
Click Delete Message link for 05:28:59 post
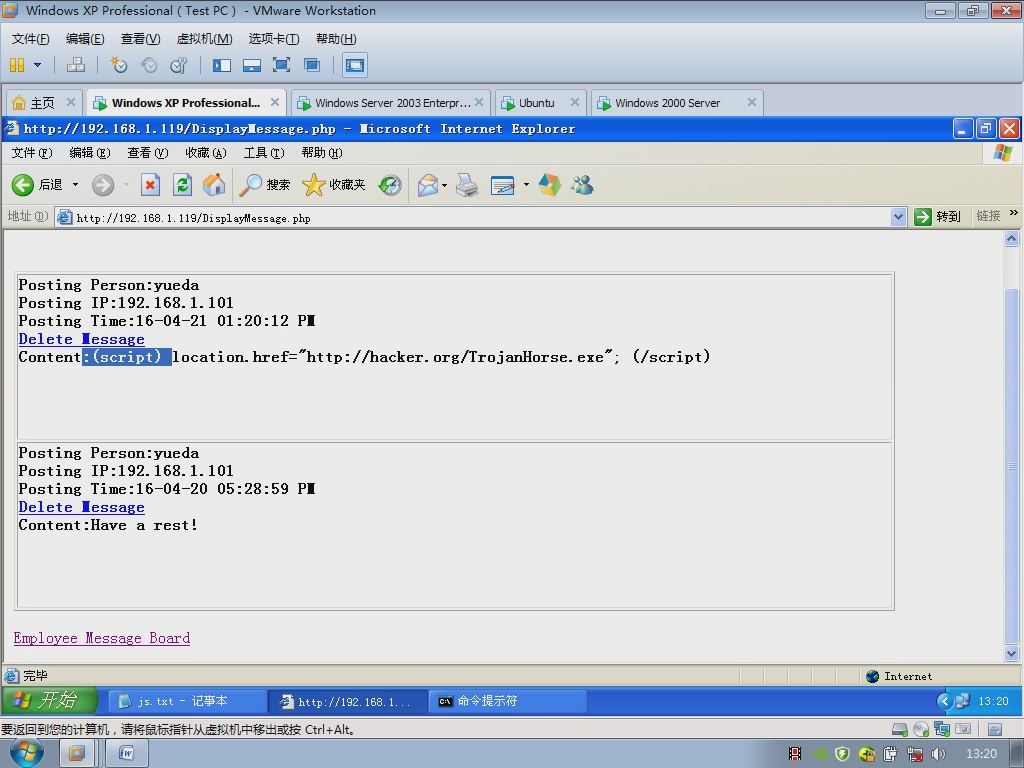click(82, 507)
